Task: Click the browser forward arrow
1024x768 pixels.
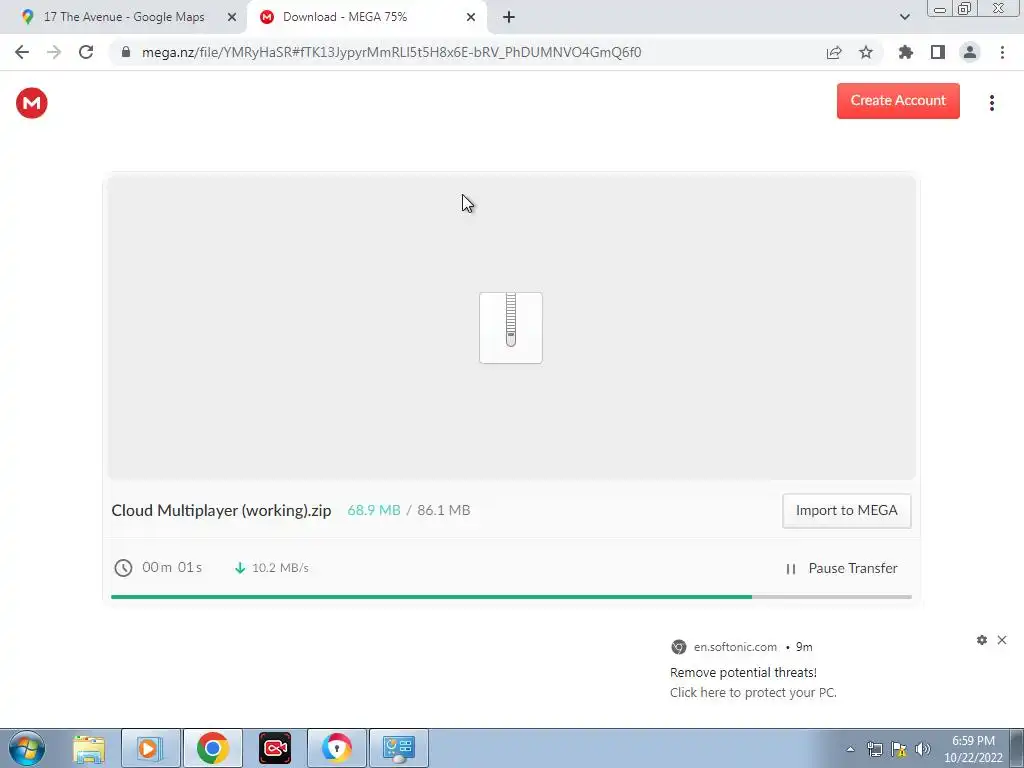Action: pyautogui.click(x=54, y=52)
